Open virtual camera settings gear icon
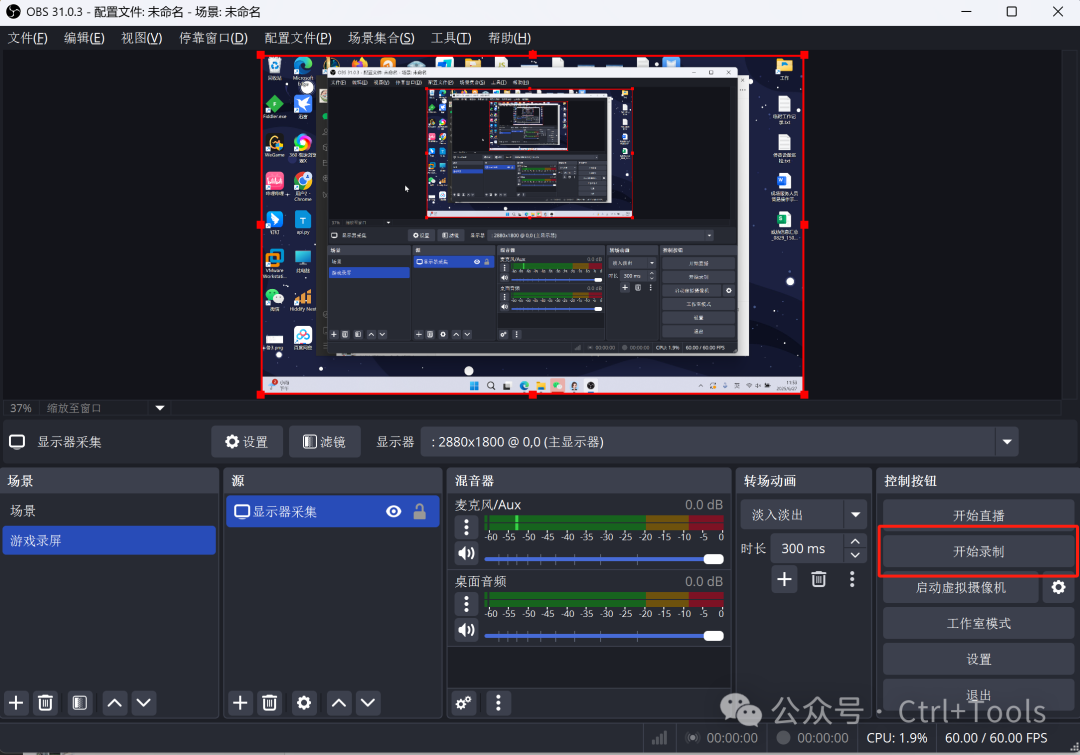Screen dimensions: 1080x755 pyautogui.click(x=1058, y=588)
